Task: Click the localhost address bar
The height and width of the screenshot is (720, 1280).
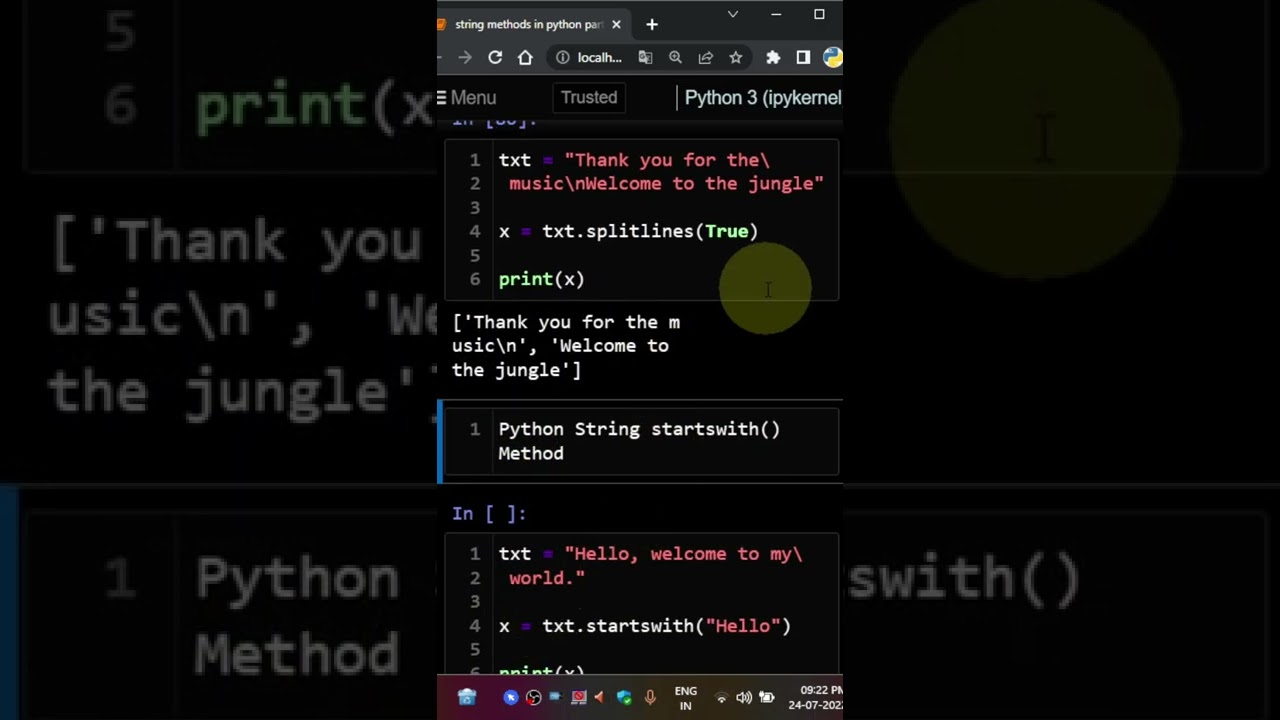Action: [600, 58]
